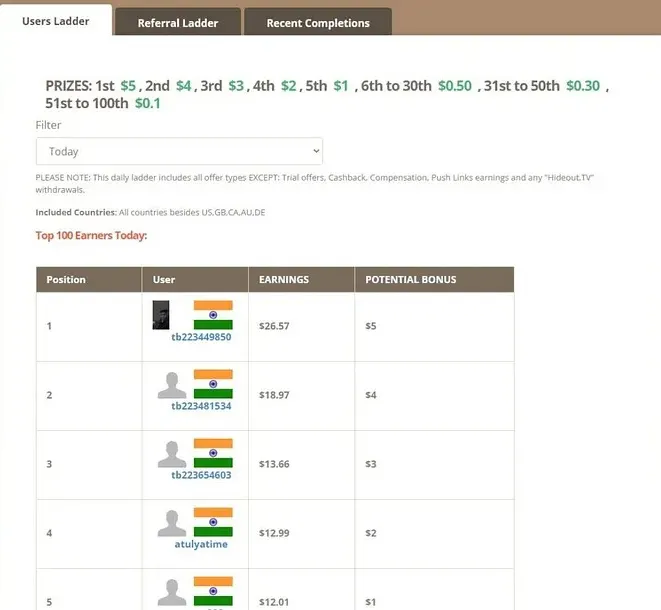This screenshot has width=661, height=610.
Task: Visit the tb223654603 user profile link
Action: [x=201, y=475]
